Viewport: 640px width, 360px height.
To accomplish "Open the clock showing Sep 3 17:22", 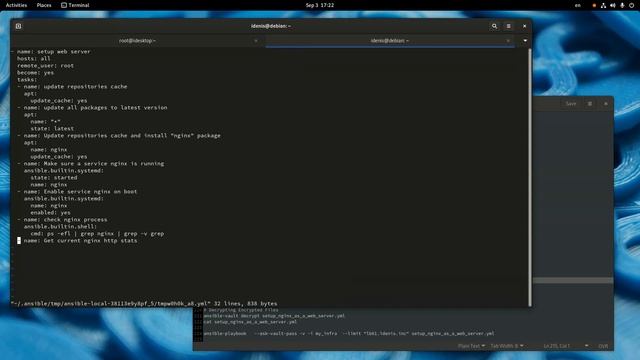I will [x=320, y=5].
